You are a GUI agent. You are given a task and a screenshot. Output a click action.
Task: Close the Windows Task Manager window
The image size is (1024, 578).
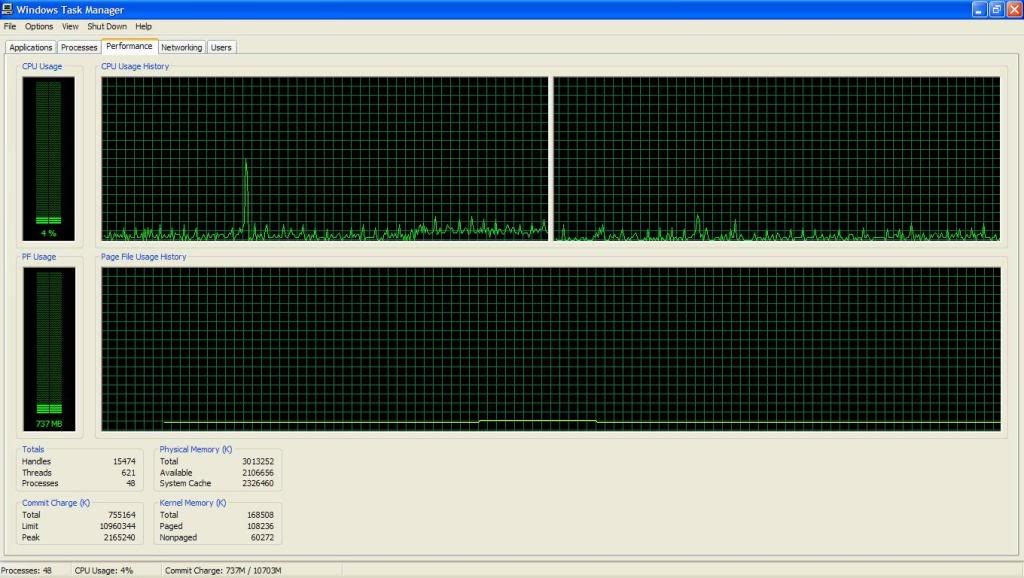(x=1013, y=9)
